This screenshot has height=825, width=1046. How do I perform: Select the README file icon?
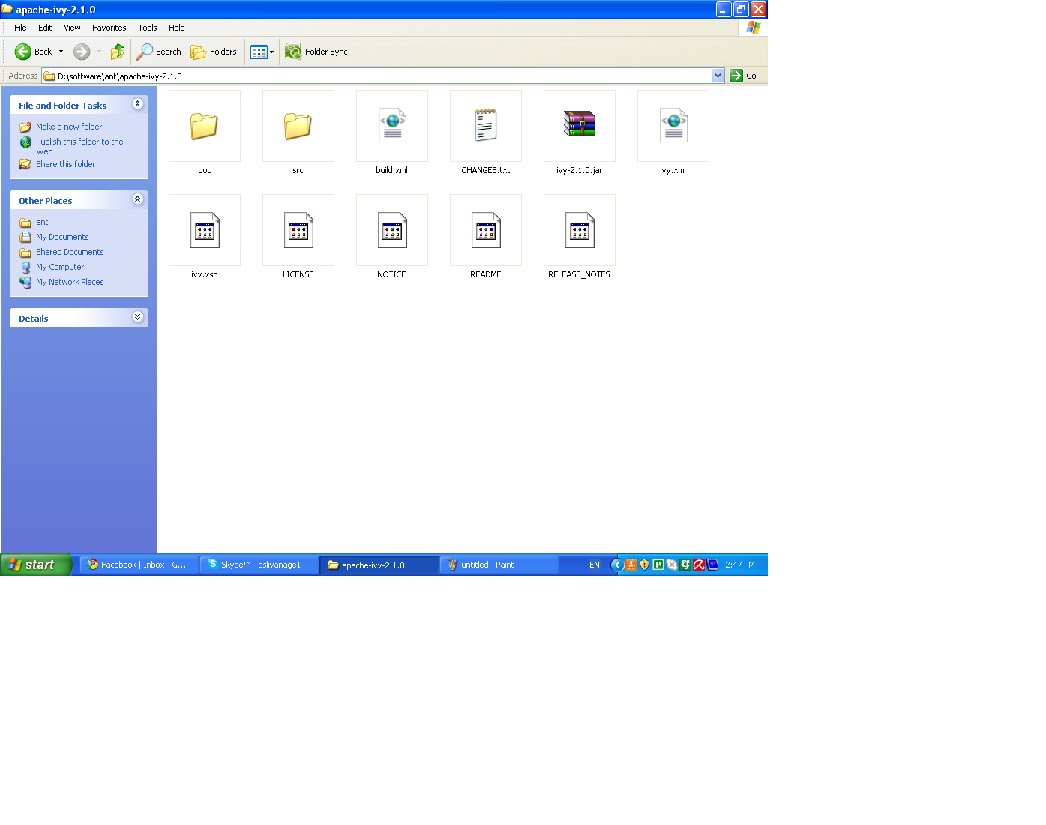tap(486, 230)
